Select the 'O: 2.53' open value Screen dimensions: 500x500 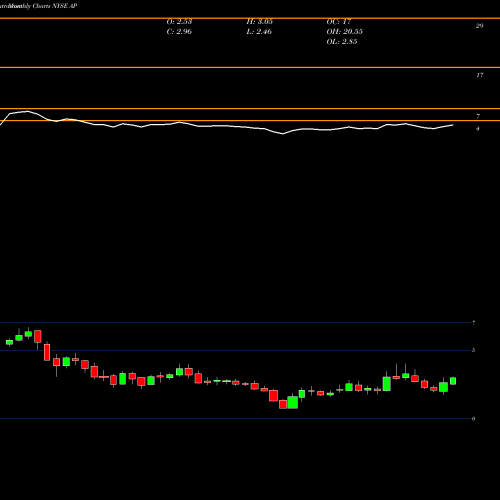(x=179, y=22)
